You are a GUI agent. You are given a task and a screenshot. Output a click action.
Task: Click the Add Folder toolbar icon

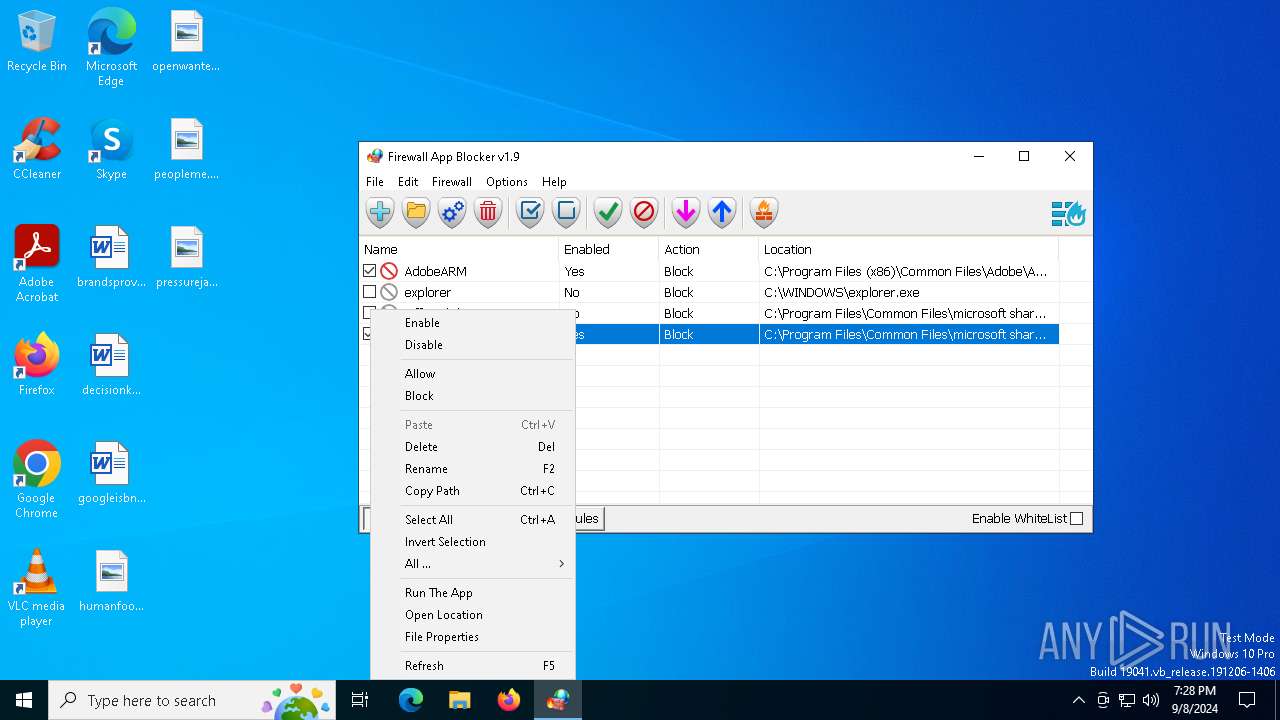416,212
